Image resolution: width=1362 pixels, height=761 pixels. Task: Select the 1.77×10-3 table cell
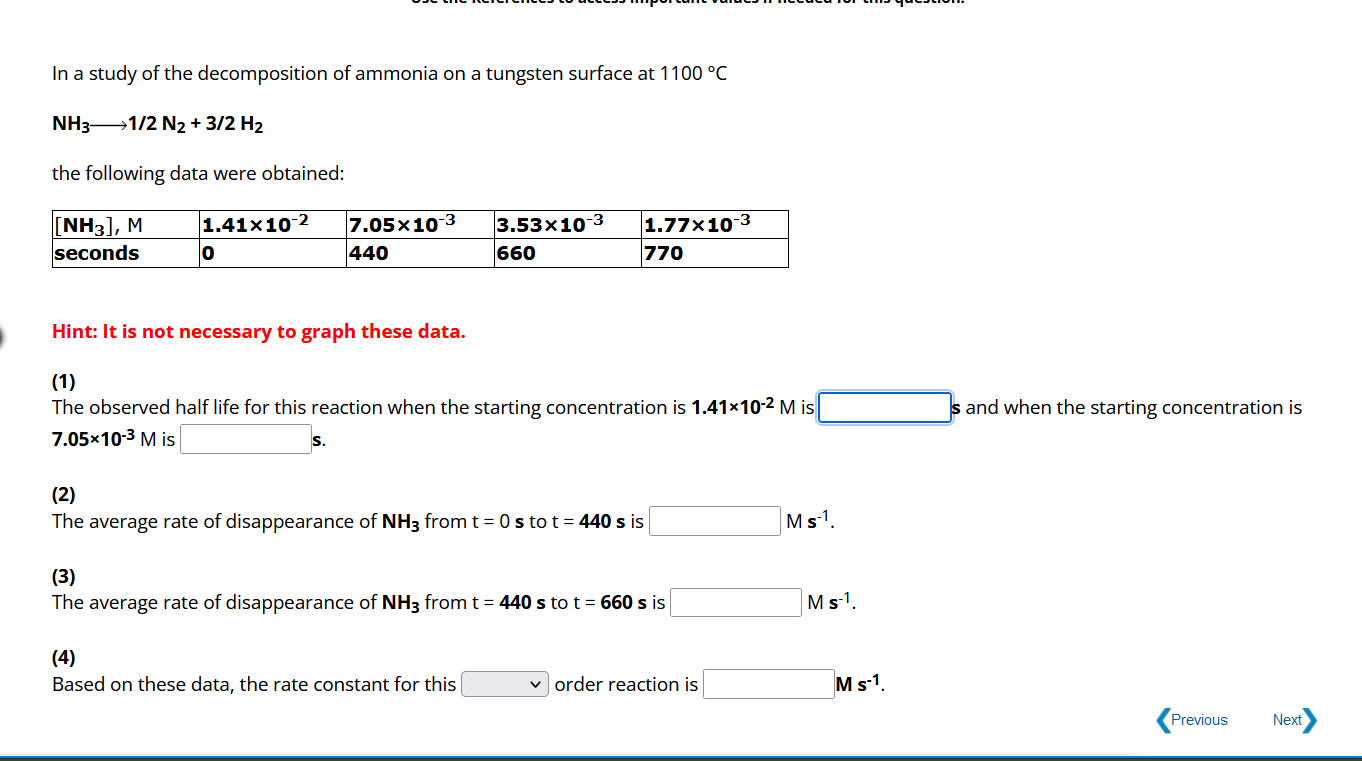(x=714, y=225)
